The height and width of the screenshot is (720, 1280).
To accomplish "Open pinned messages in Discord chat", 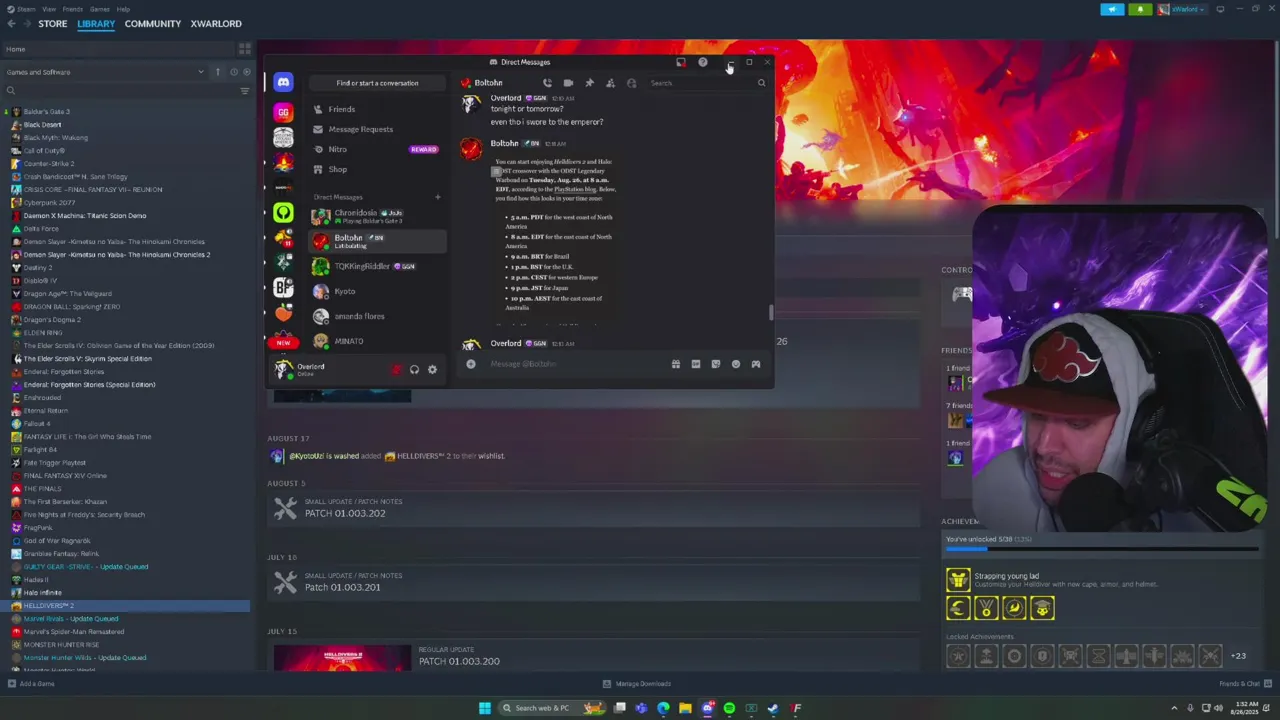I will tap(589, 83).
